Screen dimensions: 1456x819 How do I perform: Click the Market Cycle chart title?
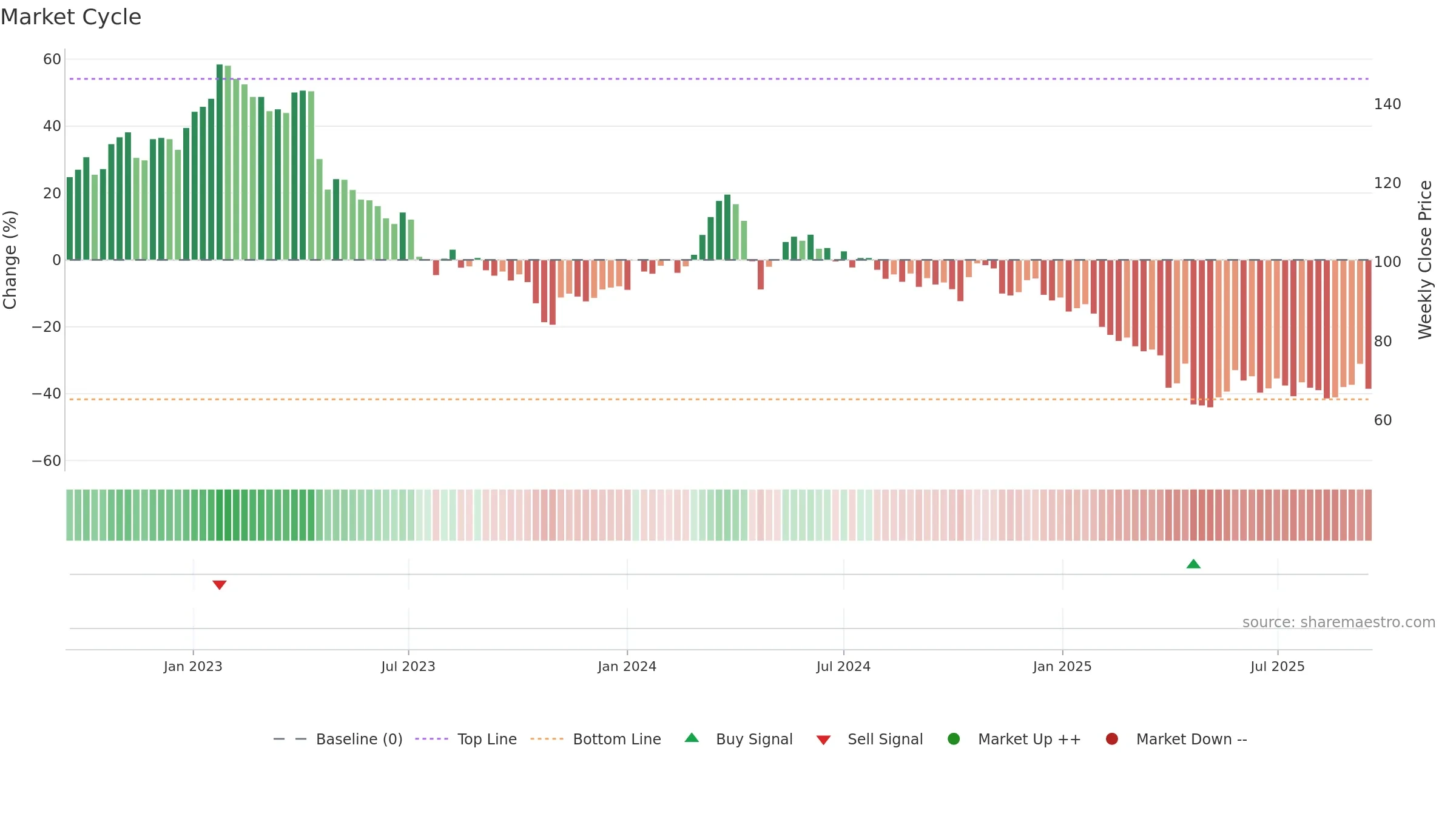coord(71,17)
